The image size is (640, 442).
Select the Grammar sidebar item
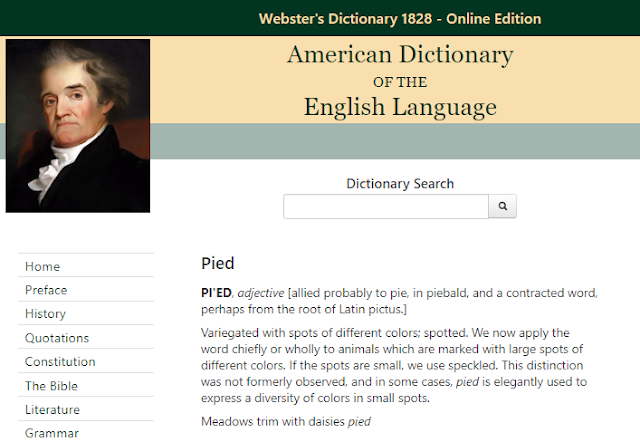[86, 433]
